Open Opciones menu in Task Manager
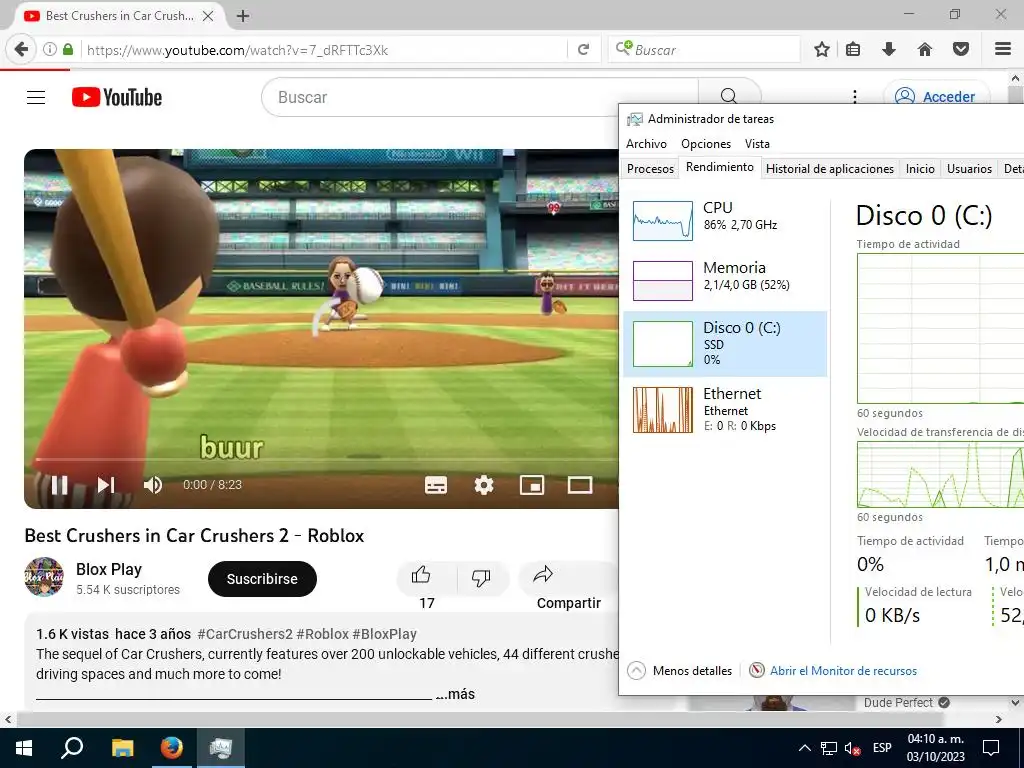 point(706,144)
